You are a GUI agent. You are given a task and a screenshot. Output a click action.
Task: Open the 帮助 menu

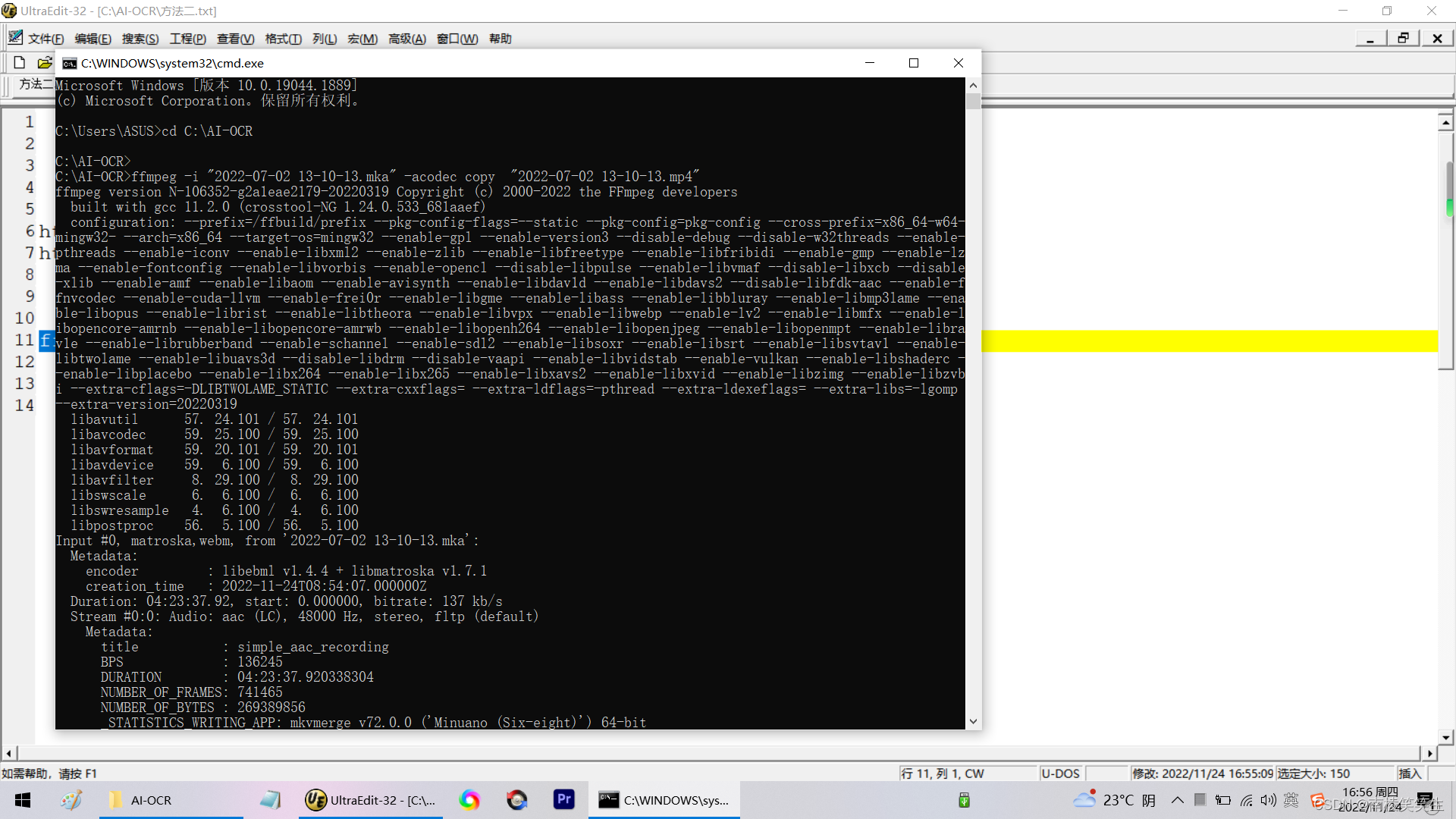[500, 39]
